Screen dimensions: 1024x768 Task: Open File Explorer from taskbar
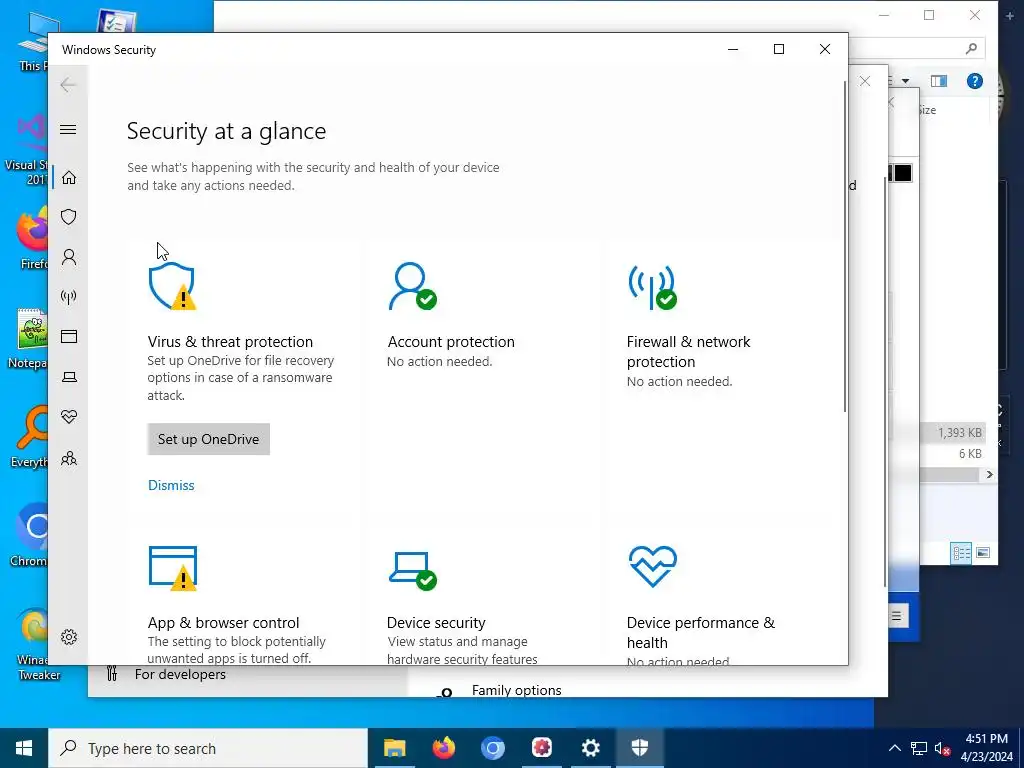pos(394,748)
